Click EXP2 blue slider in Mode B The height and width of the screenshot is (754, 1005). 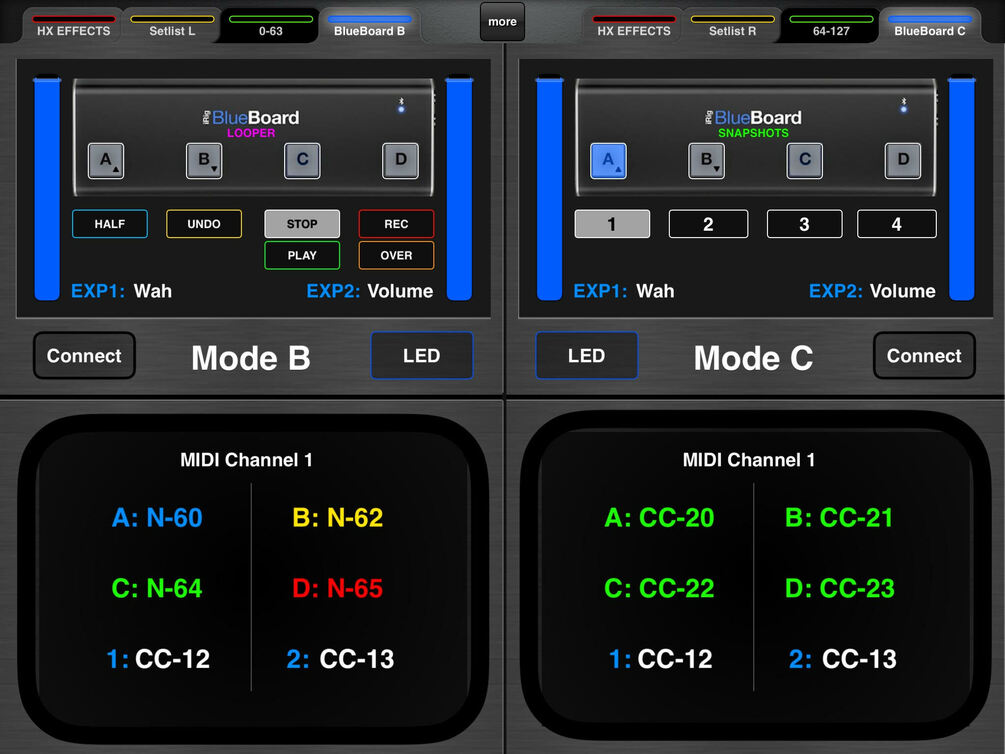[x=459, y=188]
